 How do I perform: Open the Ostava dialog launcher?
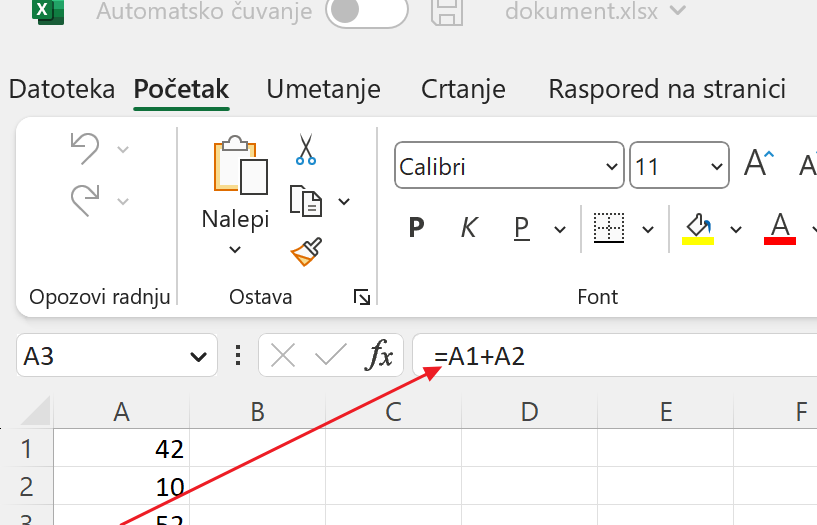coord(362,297)
